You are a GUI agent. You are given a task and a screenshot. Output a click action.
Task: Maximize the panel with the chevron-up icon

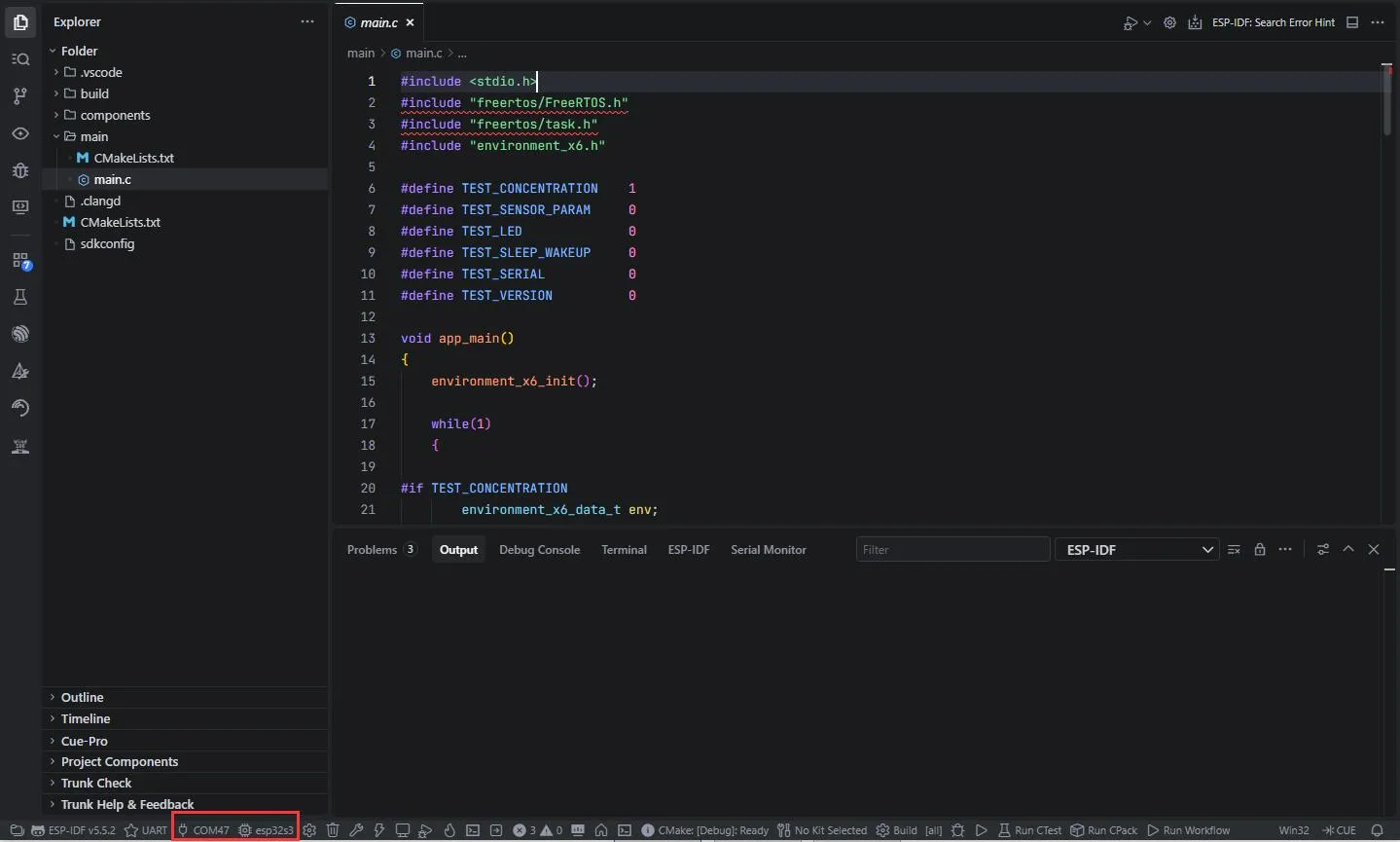[x=1348, y=550]
